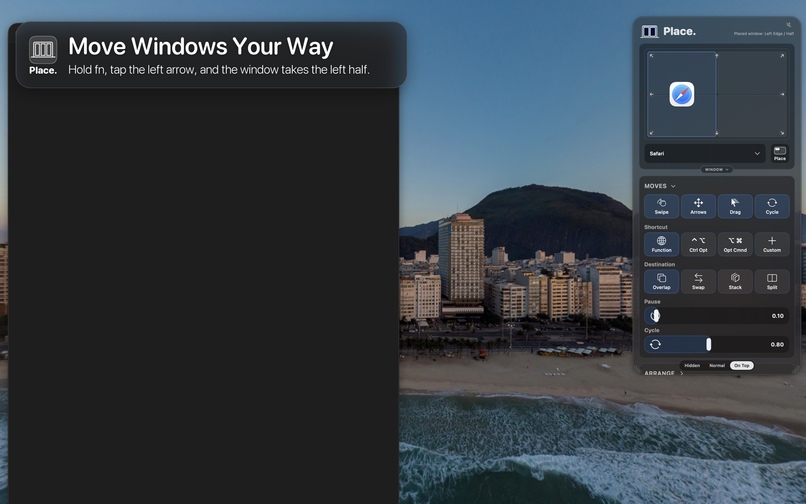Image resolution: width=806 pixels, height=504 pixels.
Task: Click the Place logo in the panel header
Action: 649,32
